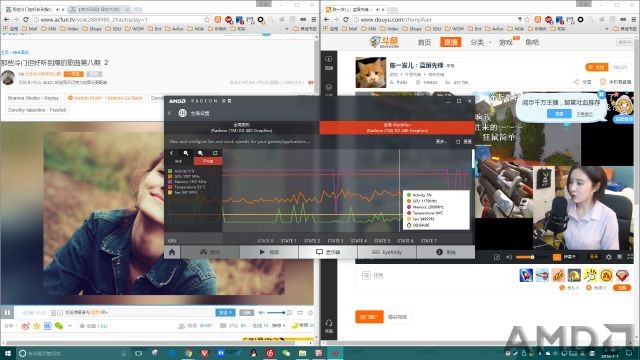Screen dimensions: 640x360
Task: Expand more share options arrow
Action: click(70, 326)
